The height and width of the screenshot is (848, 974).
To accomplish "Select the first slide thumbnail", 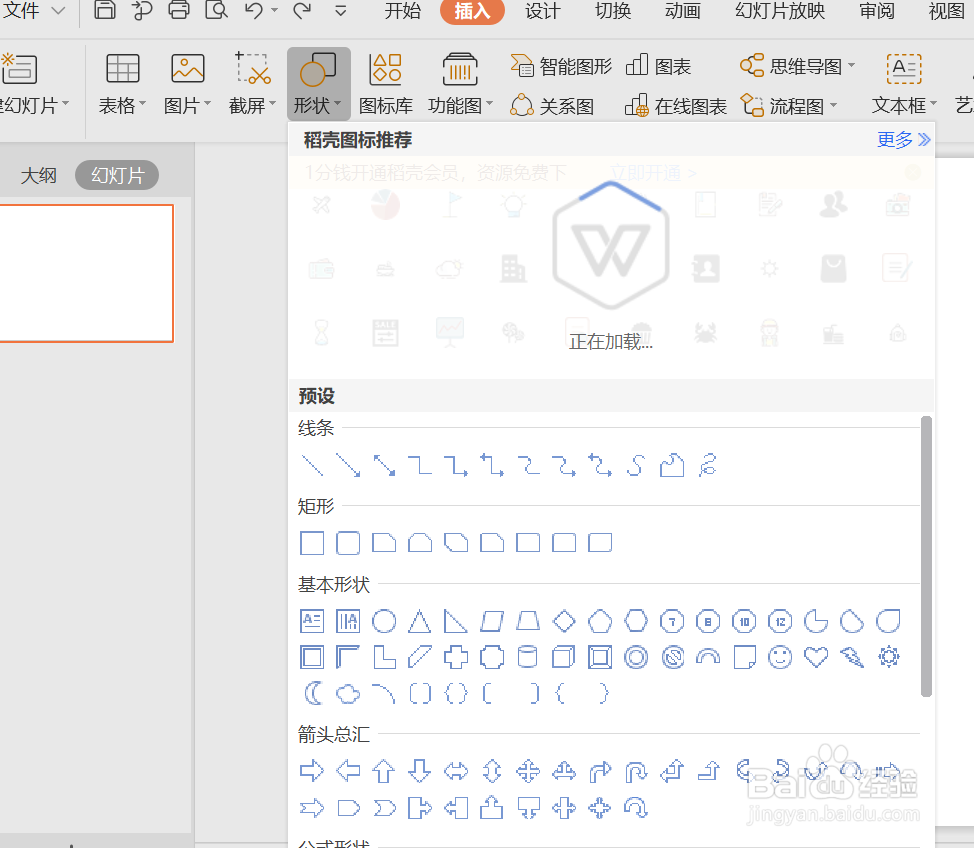I will [86, 273].
